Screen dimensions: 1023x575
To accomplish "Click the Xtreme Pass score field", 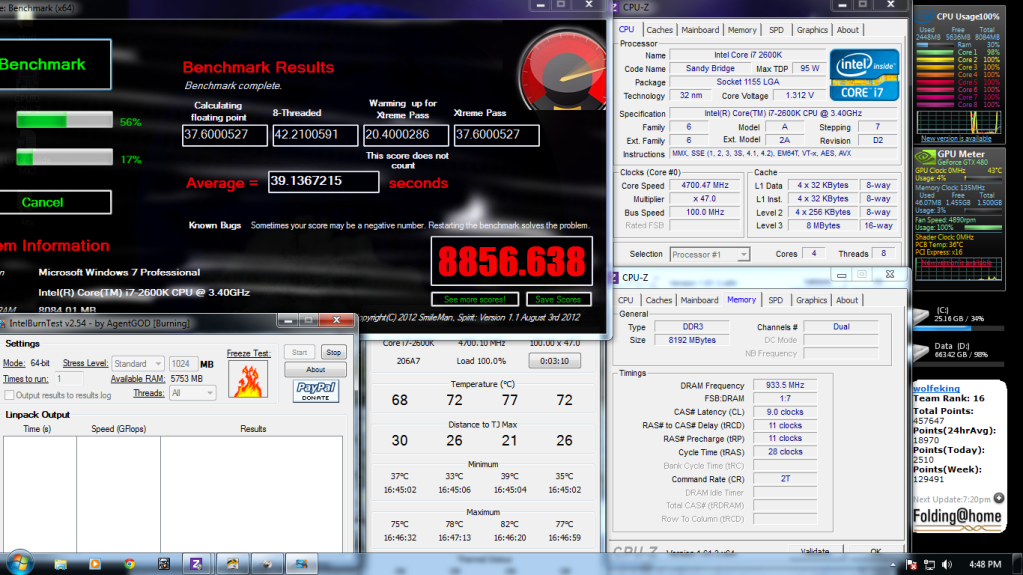I will point(496,135).
